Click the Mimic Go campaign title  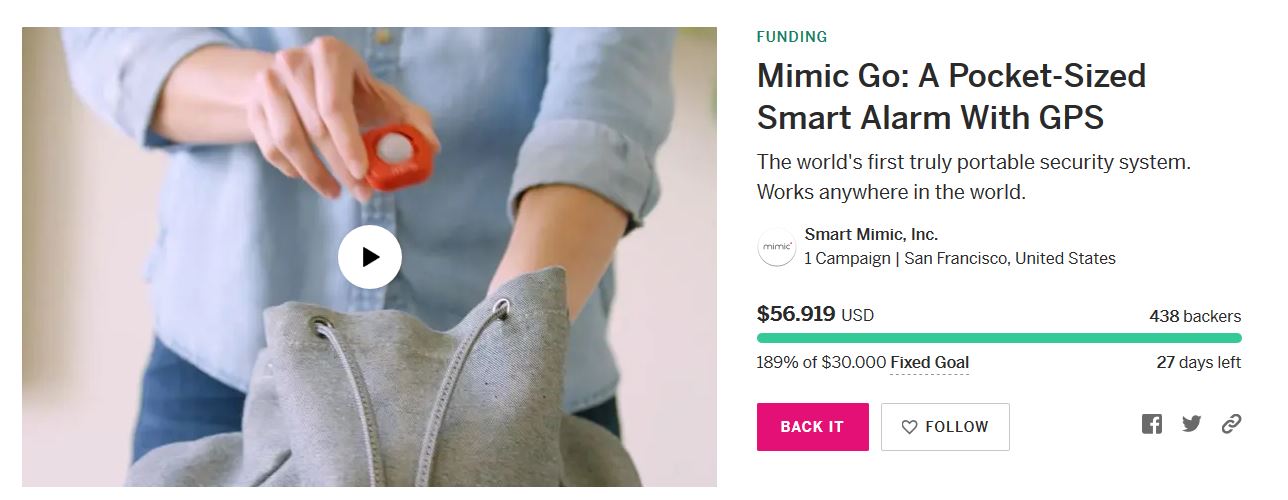(x=950, y=97)
